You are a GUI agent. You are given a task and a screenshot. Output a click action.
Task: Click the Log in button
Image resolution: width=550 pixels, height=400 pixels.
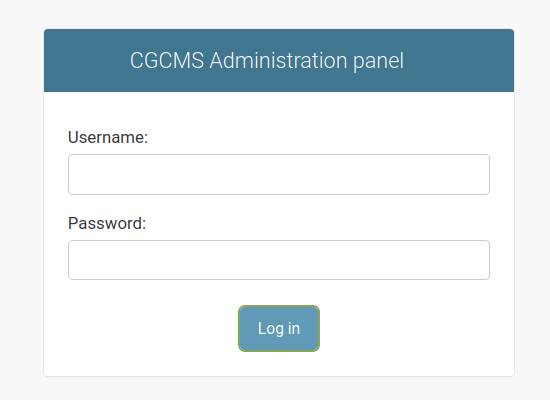(x=279, y=328)
